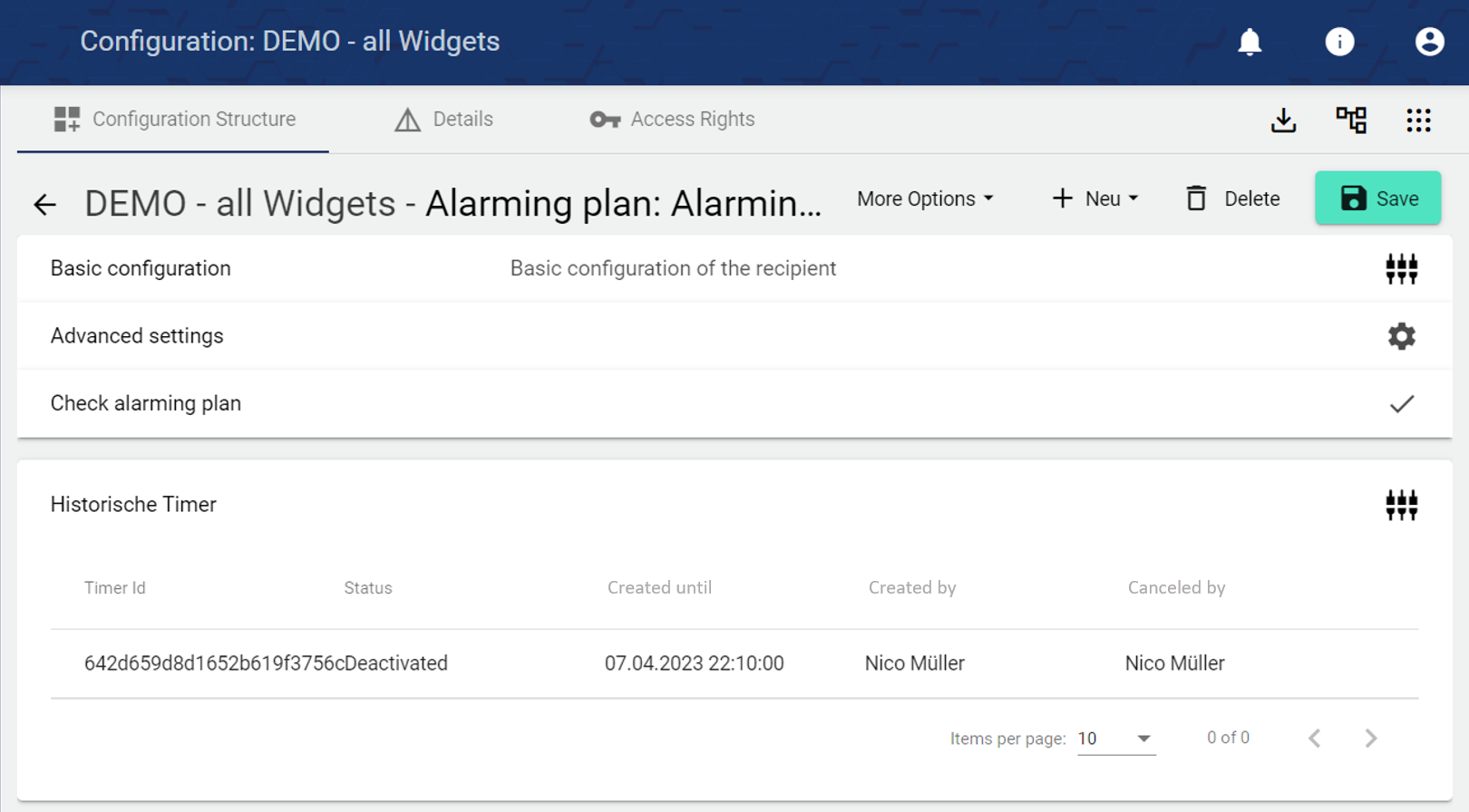Open the tree structure view icon
Image resolution: width=1469 pixels, height=812 pixels.
tap(1351, 120)
